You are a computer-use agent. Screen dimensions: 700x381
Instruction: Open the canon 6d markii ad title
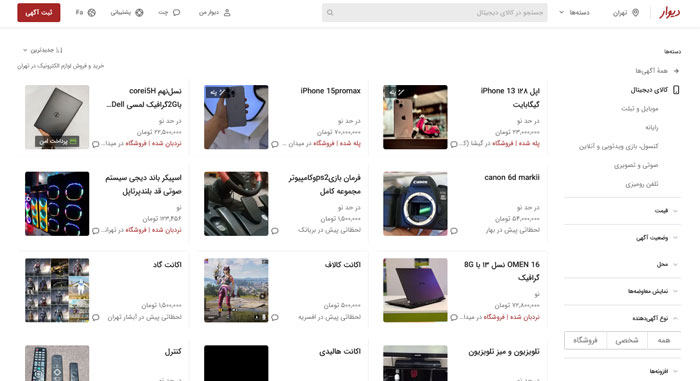pos(512,177)
